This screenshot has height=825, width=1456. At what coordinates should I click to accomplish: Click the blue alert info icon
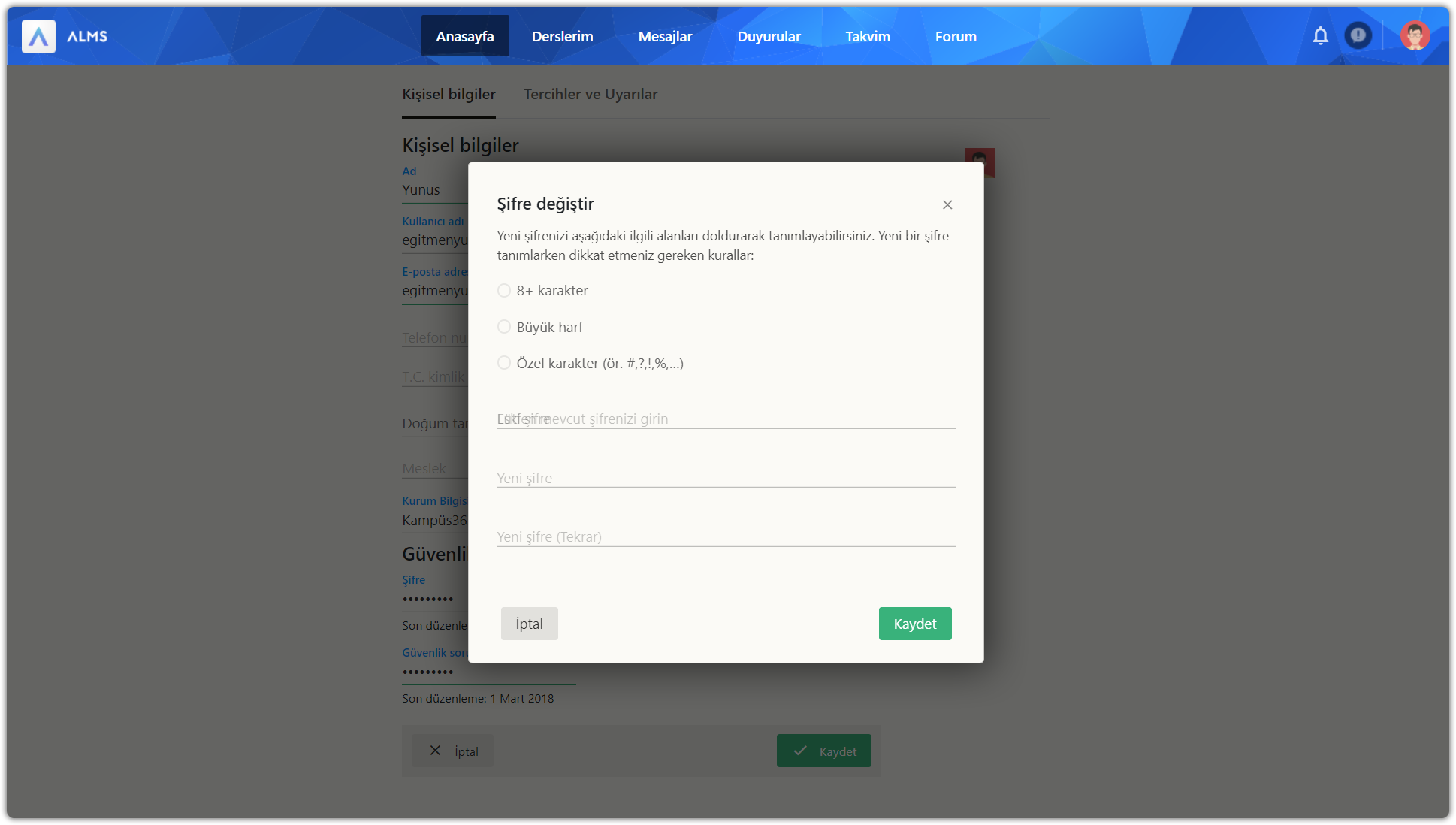(1358, 35)
